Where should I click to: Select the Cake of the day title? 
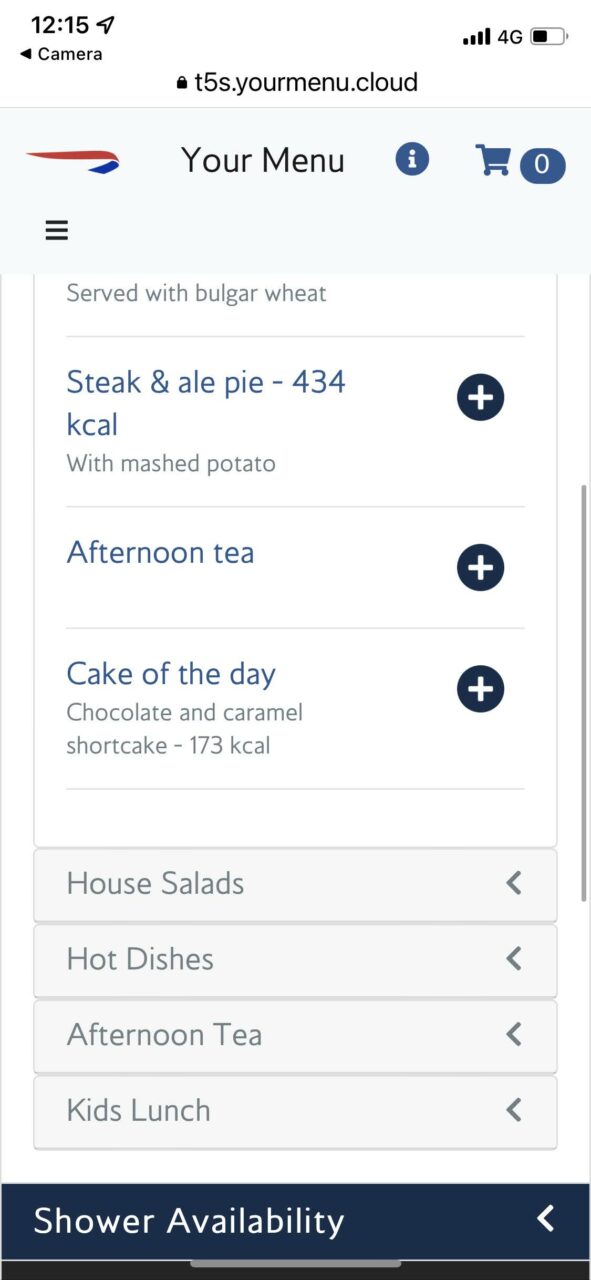(171, 674)
